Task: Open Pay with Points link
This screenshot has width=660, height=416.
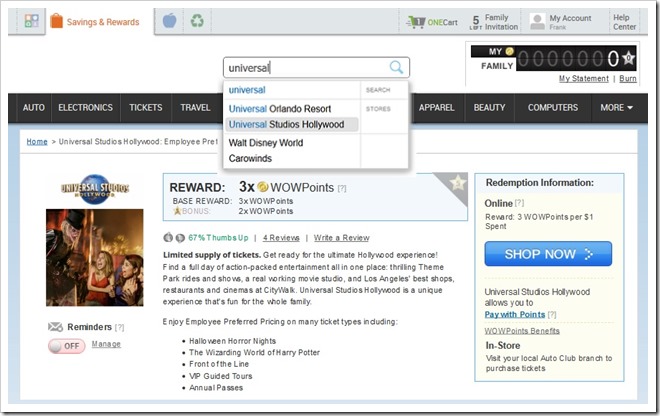Action: point(515,315)
